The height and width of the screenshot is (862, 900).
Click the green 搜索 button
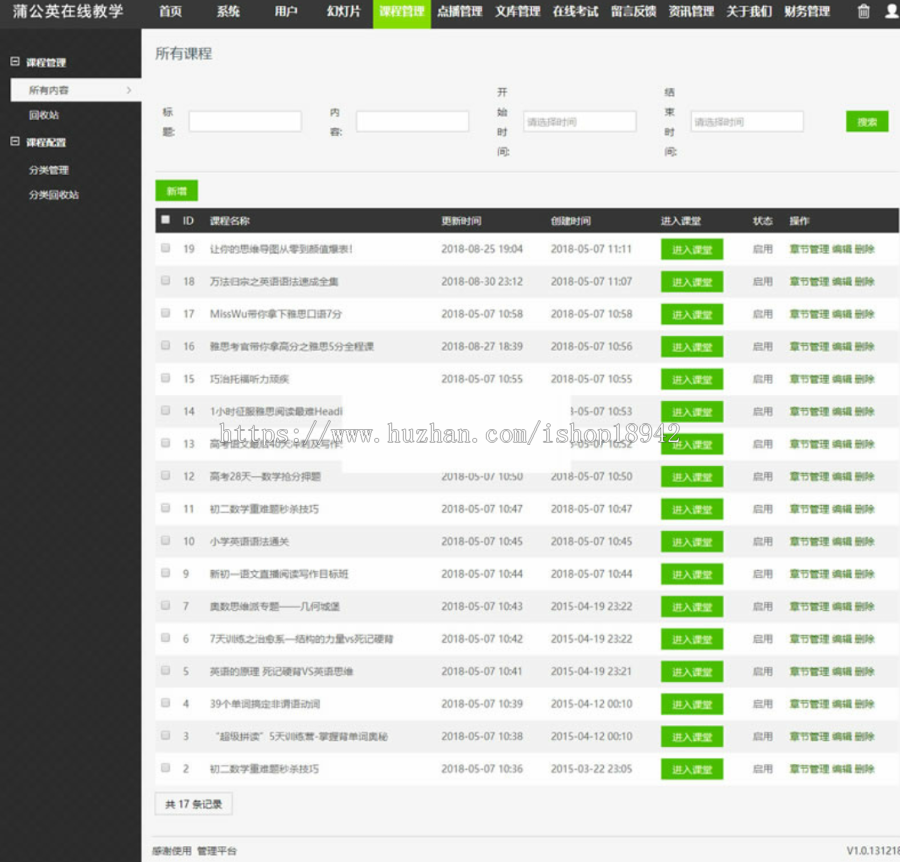pyautogui.click(x=867, y=122)
